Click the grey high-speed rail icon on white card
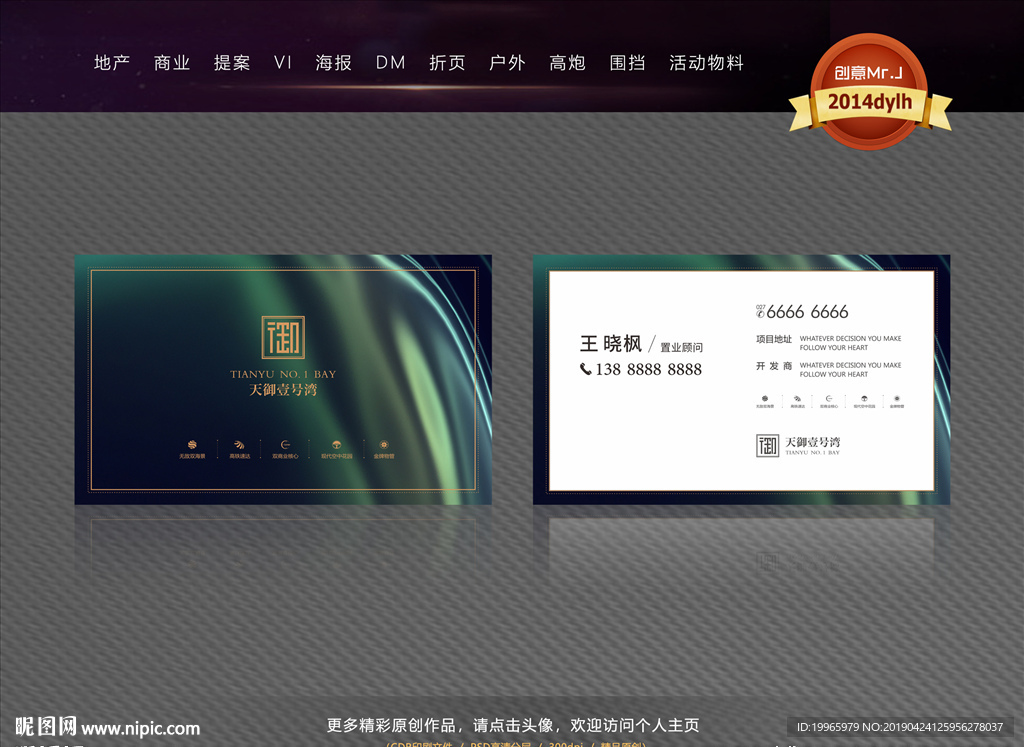 (x=797, y=398)
